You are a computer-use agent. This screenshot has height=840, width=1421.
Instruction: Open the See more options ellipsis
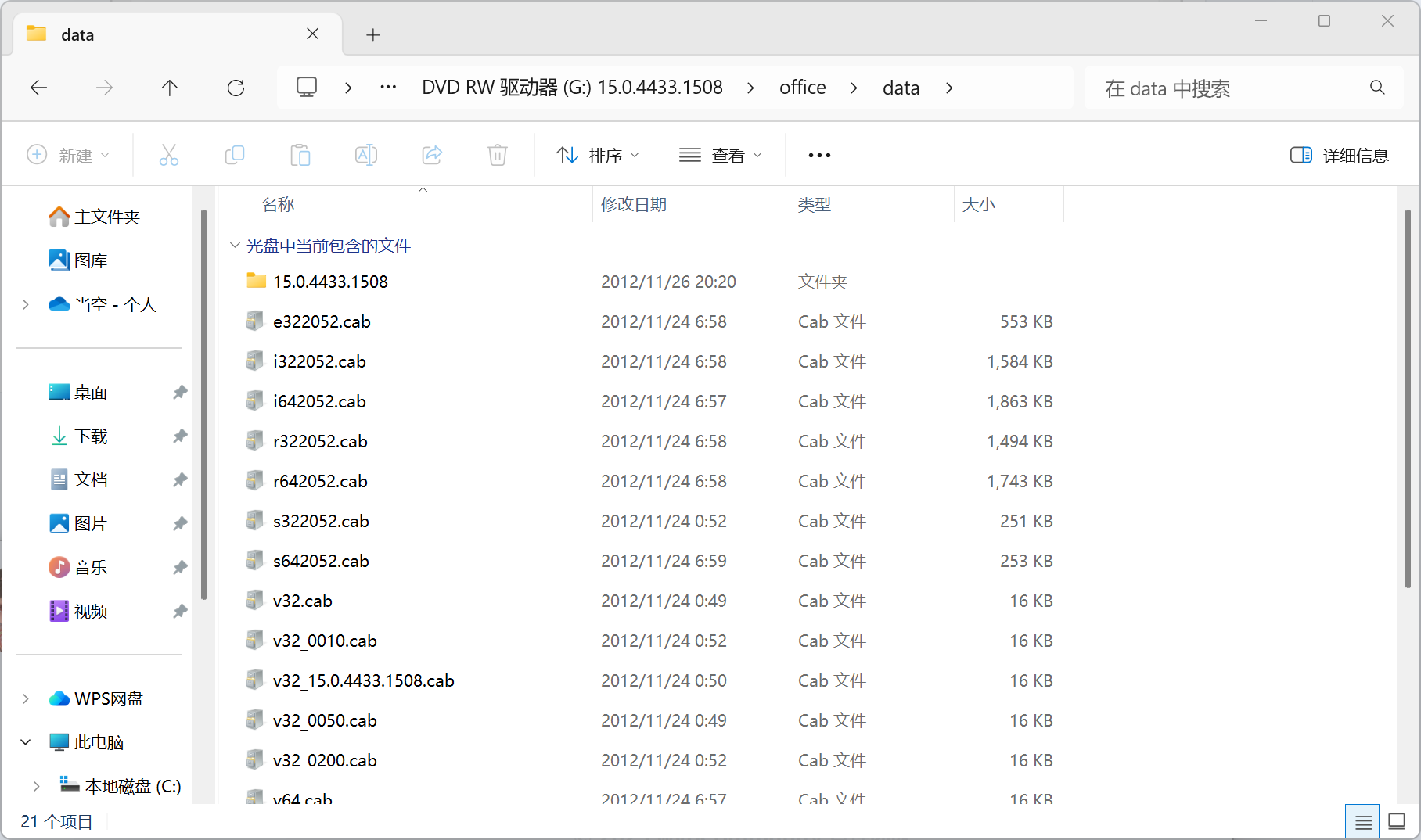pos(819,155)
